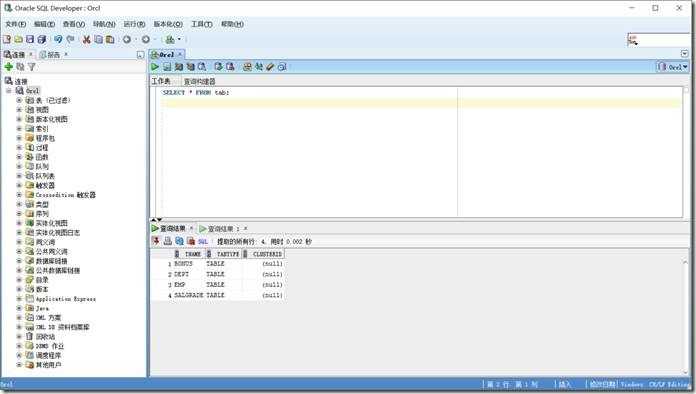Image resolution: width=696 pixels, height=394 pixels.
Task: Click the Rollback icon in the worksheet toolbar
Action: click(230, 67)
